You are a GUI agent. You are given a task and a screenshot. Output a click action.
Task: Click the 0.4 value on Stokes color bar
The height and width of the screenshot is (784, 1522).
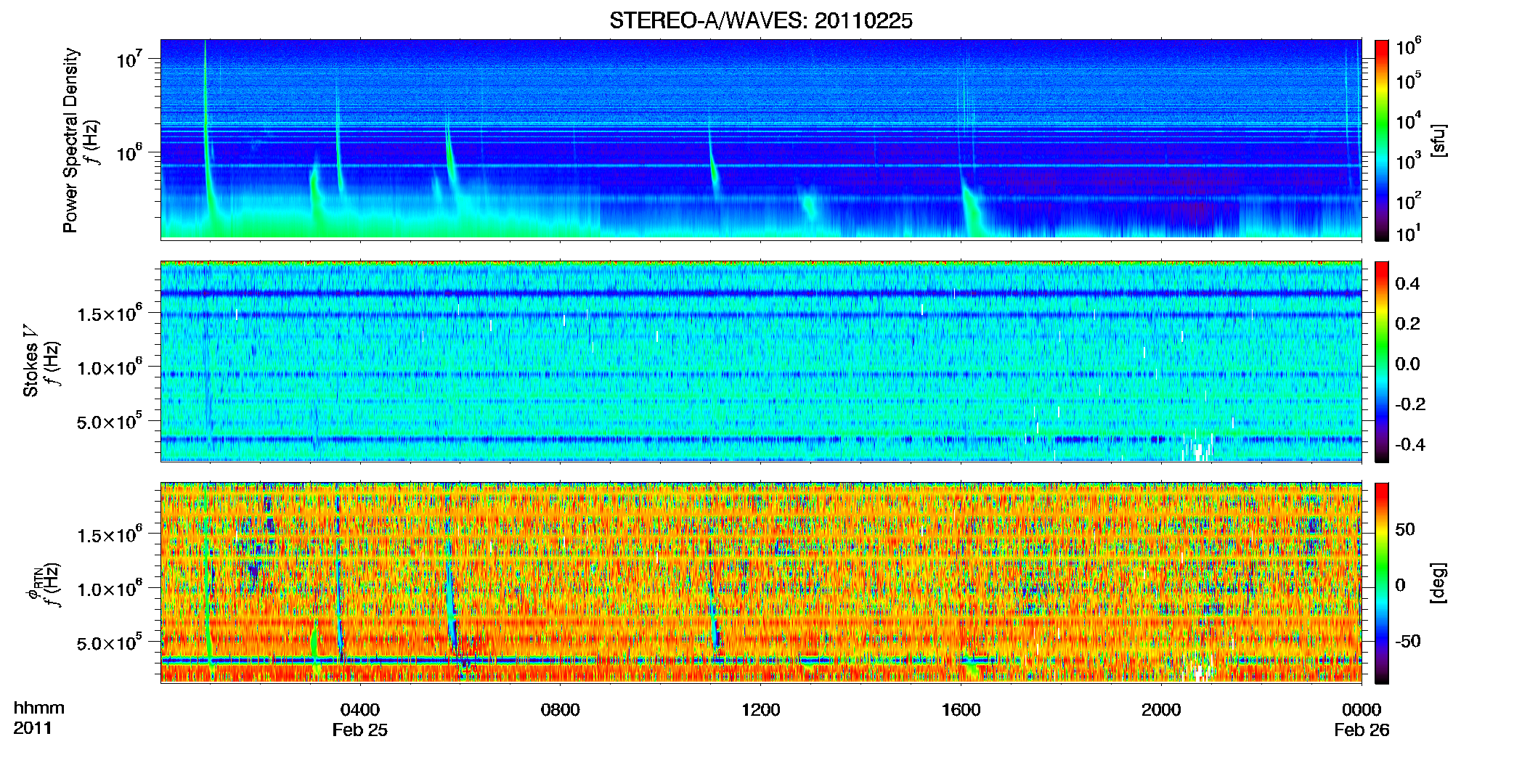click(x=1407, y=284)
